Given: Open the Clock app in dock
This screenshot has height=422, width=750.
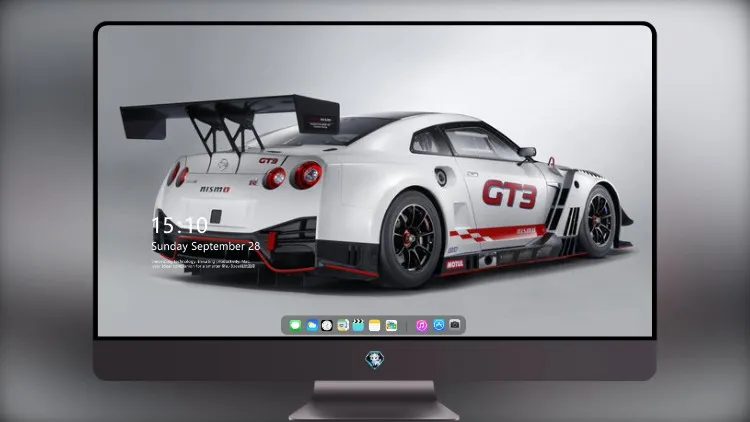Looking at the screenshot, I should click(327, 325).
